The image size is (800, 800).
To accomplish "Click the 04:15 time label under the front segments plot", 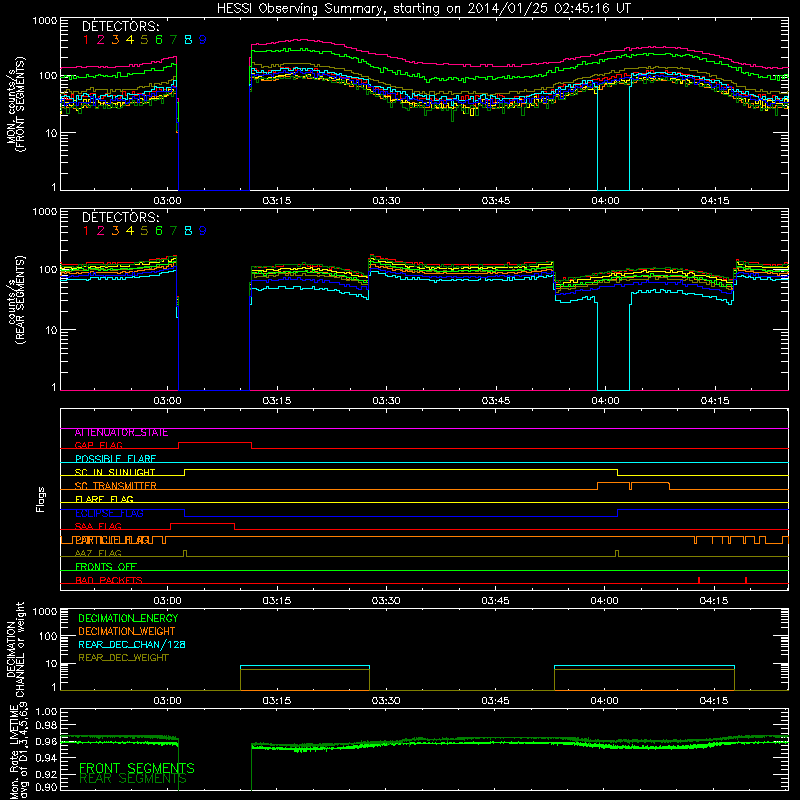I will pos(715,201).
